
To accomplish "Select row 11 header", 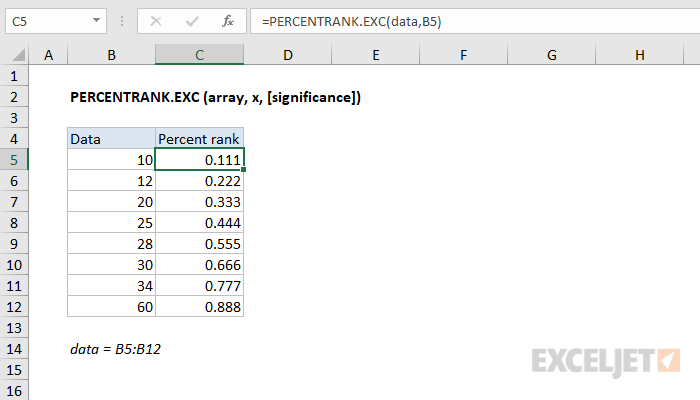I will coord(14,286).
